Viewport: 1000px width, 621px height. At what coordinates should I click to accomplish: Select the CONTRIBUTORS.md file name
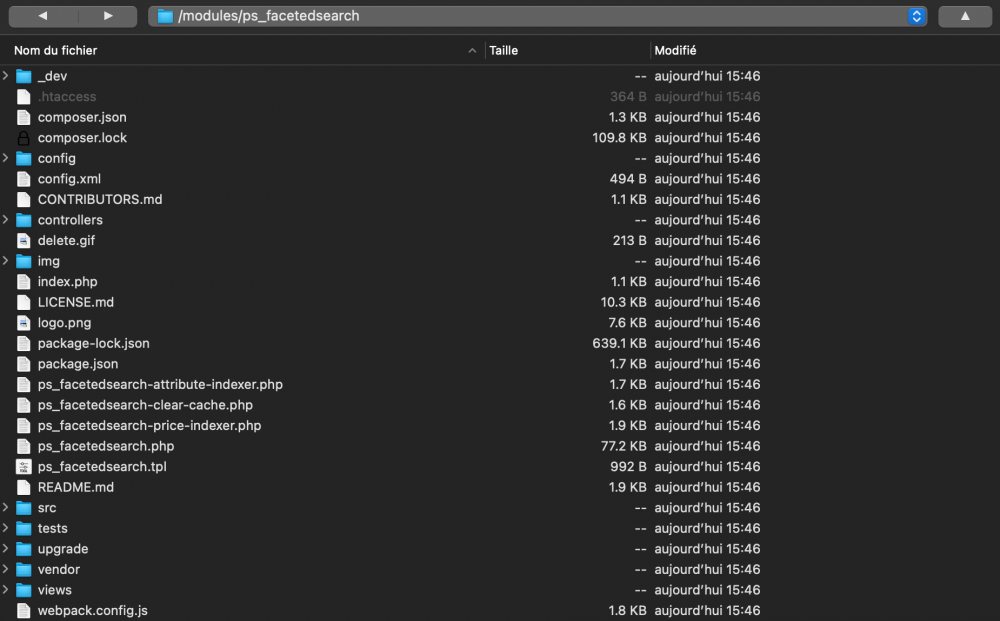[x=99, y=200]
